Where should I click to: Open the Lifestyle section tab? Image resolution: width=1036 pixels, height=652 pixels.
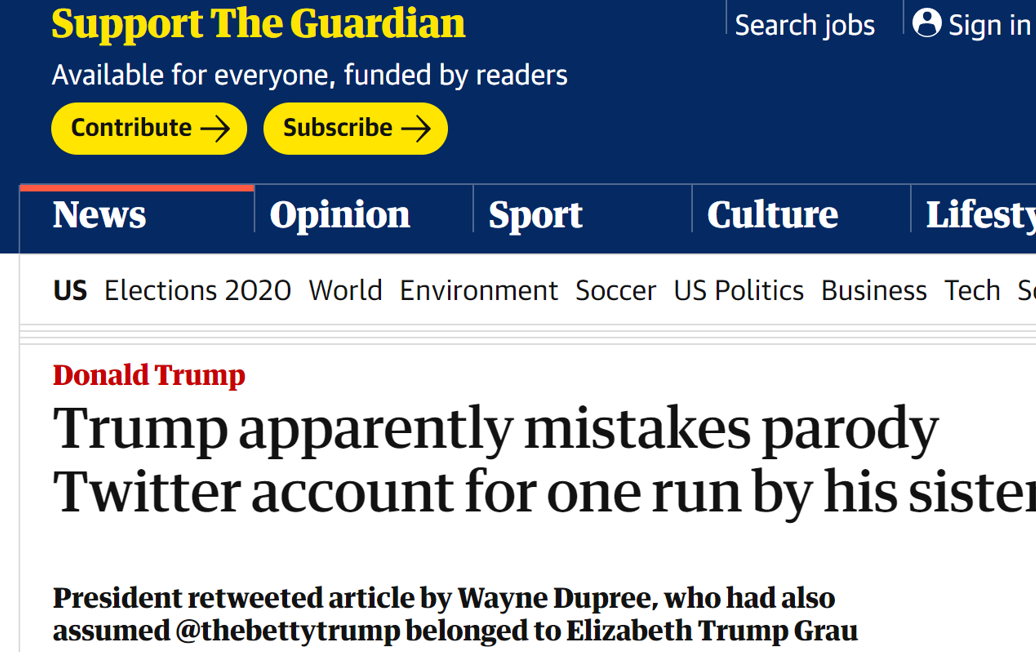point(979,215)
